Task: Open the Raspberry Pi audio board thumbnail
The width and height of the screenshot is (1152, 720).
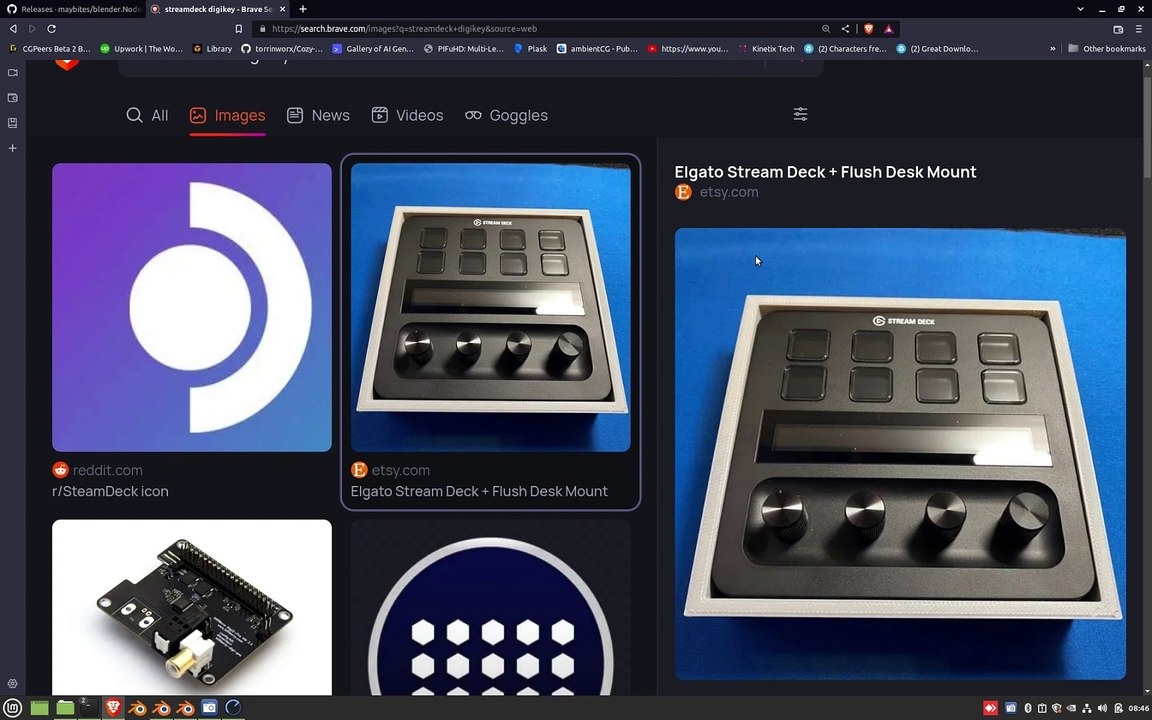Action: 192,608
